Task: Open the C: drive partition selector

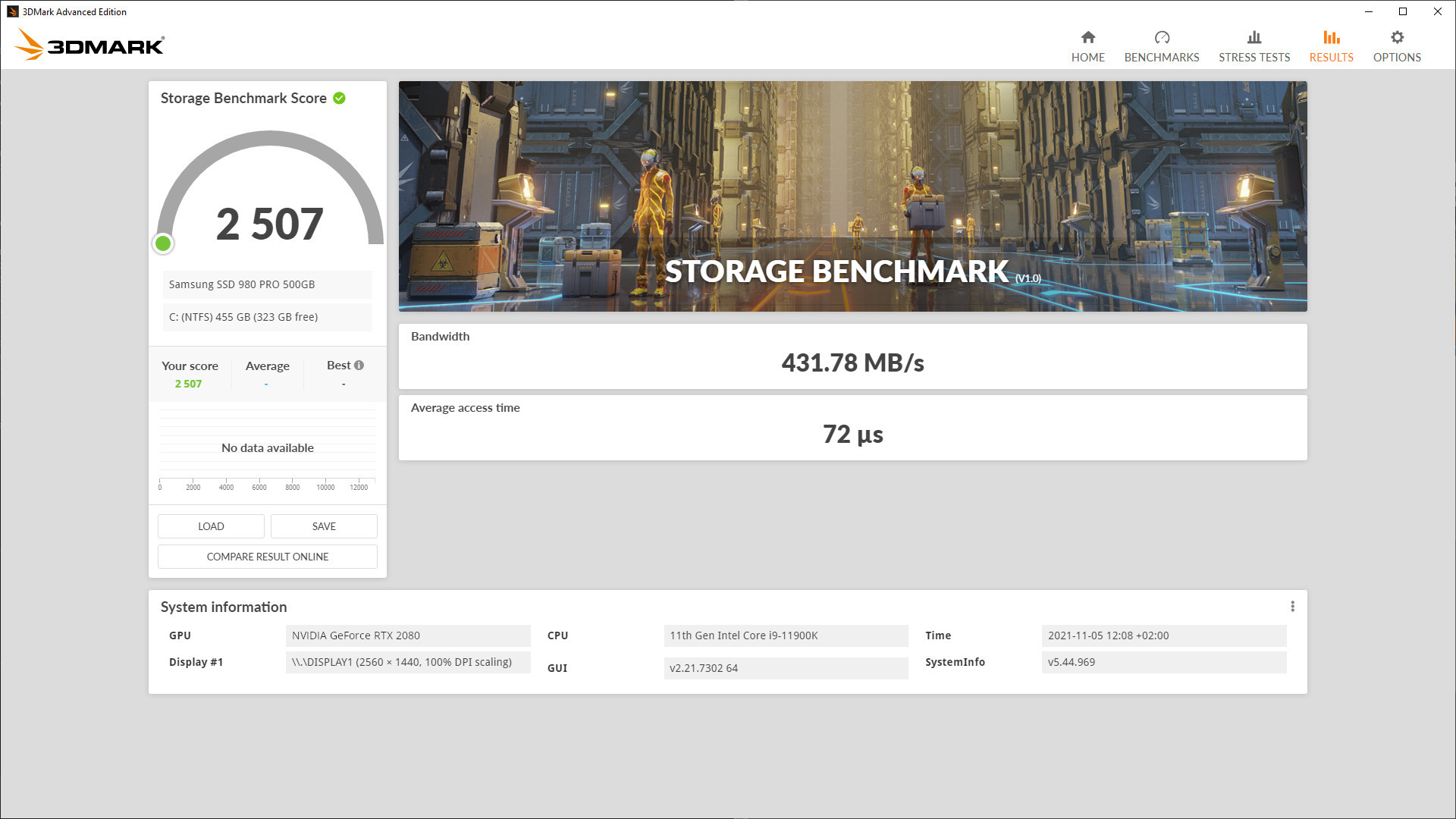Action: point(267,316)
